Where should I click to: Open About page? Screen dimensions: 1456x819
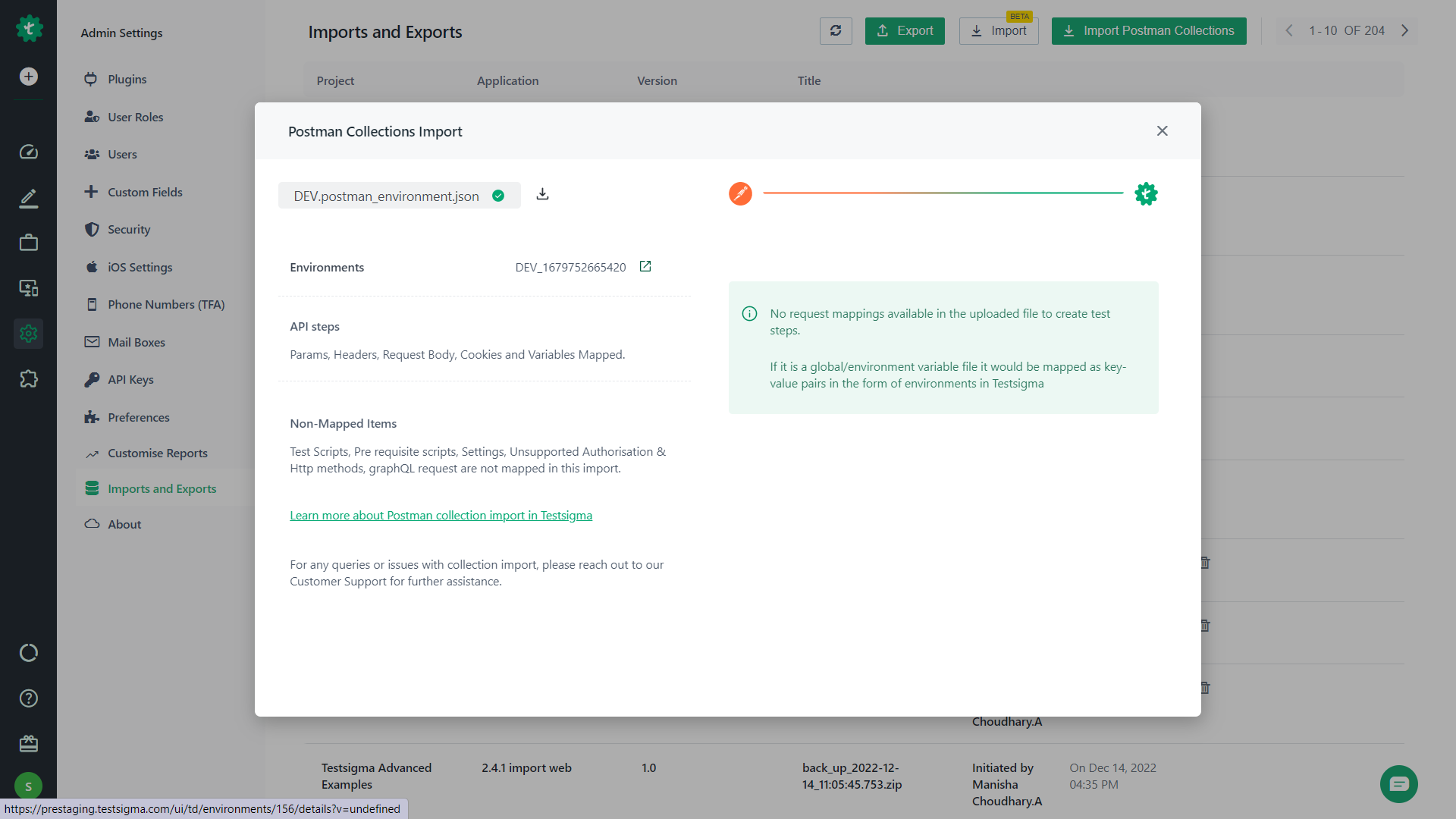[124, 525]
